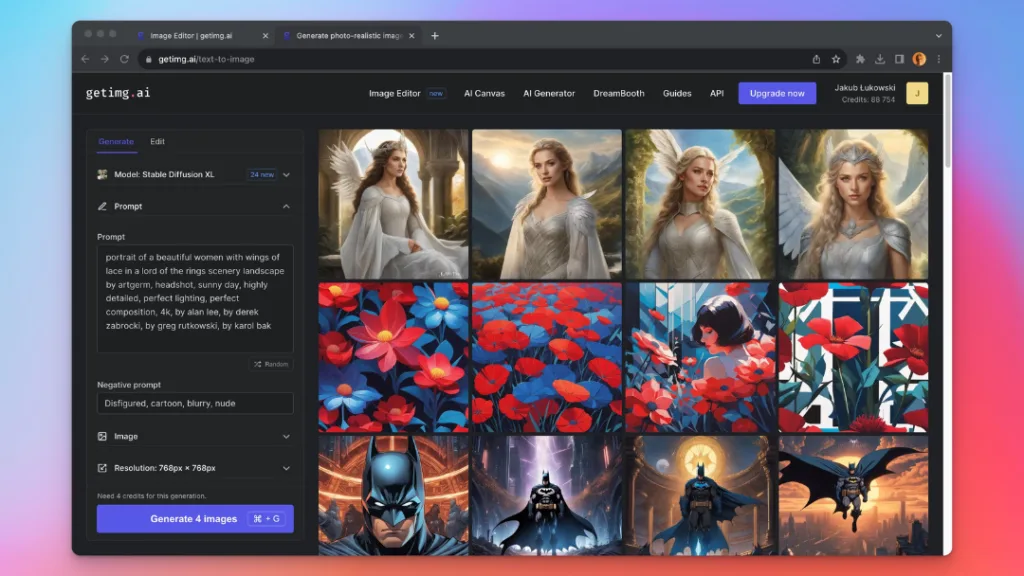Open the tab search chevron in the tab bar
This screenshot has height=576, width=1024.
tap(938, 36)
